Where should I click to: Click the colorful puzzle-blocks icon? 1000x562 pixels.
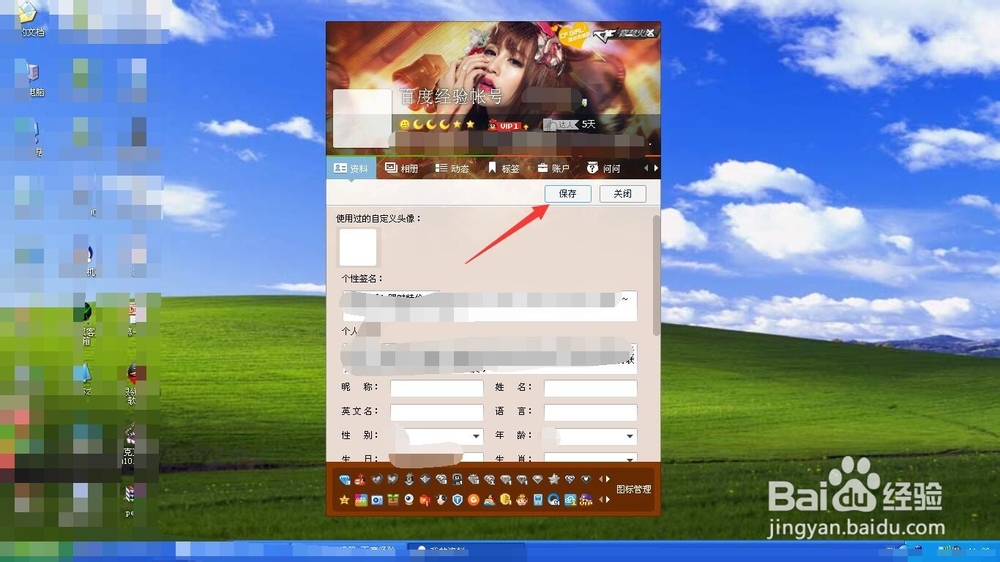361,499
